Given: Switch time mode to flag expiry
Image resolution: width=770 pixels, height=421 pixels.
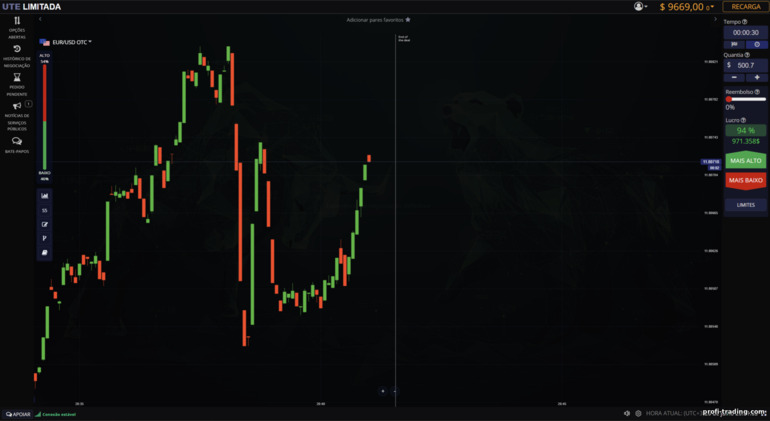Looking at the screenshot, I should tap(734, 44).
